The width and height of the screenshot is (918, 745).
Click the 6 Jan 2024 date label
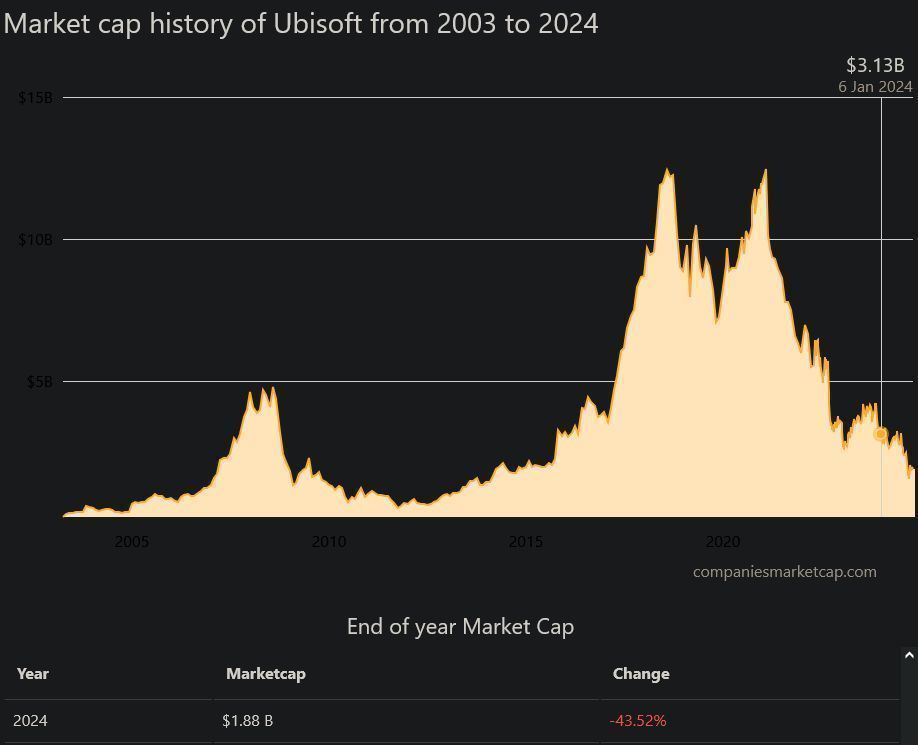(x=875, y=87)
